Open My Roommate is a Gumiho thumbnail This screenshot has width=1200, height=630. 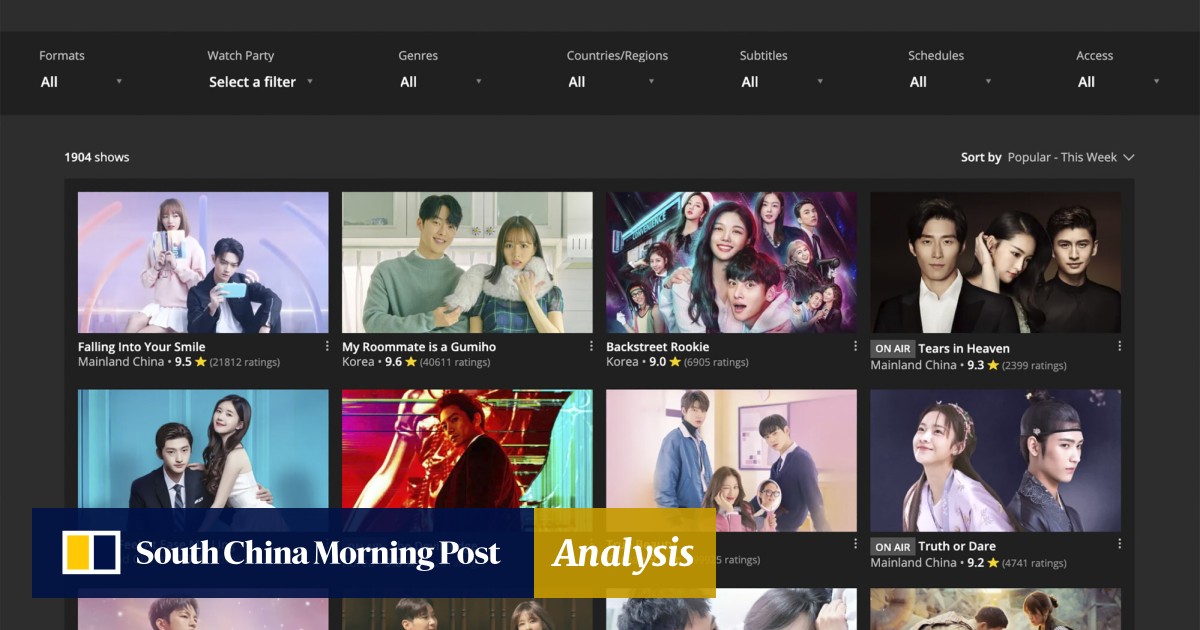tap(467, 262)
